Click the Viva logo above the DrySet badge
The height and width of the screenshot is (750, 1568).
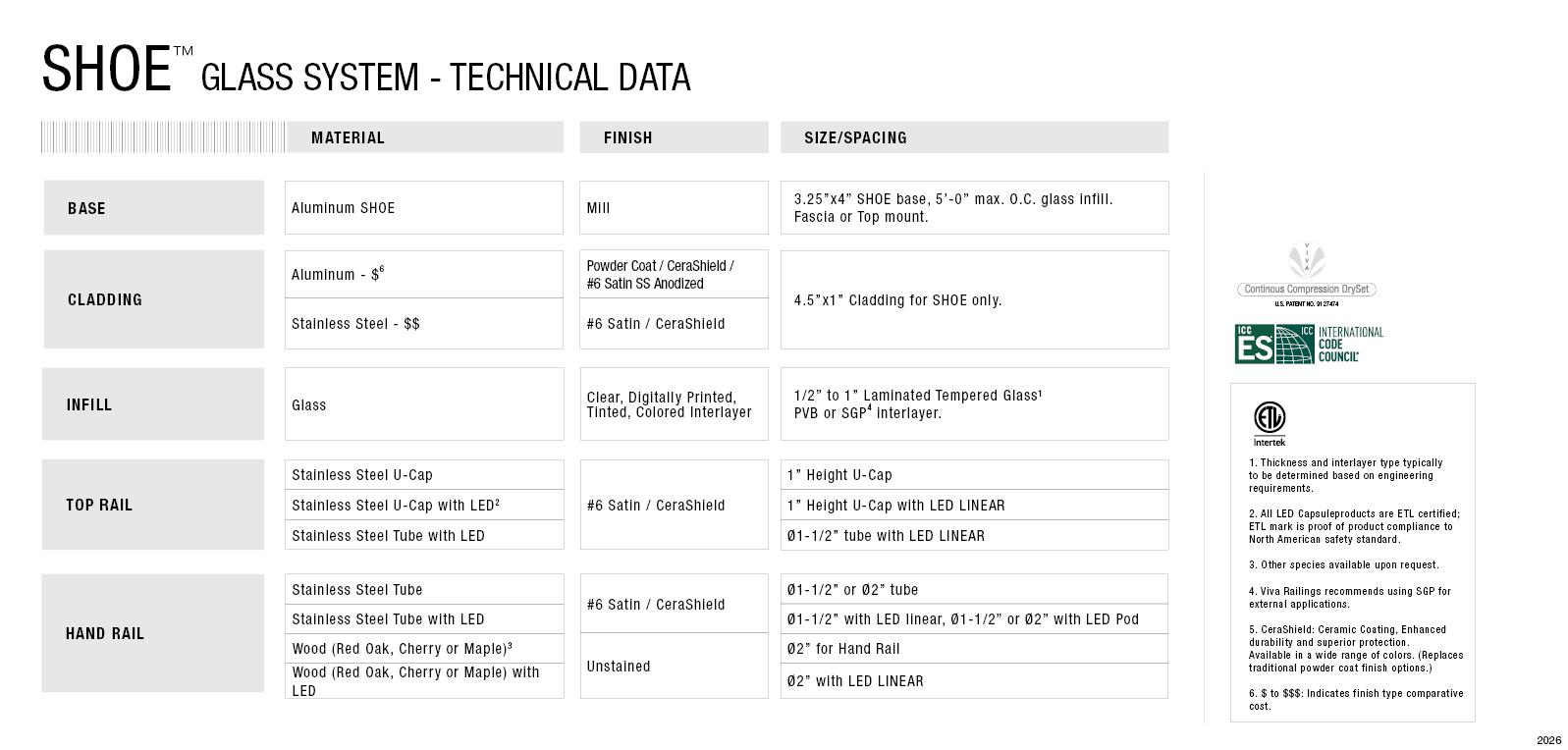tap(1306, 260)
